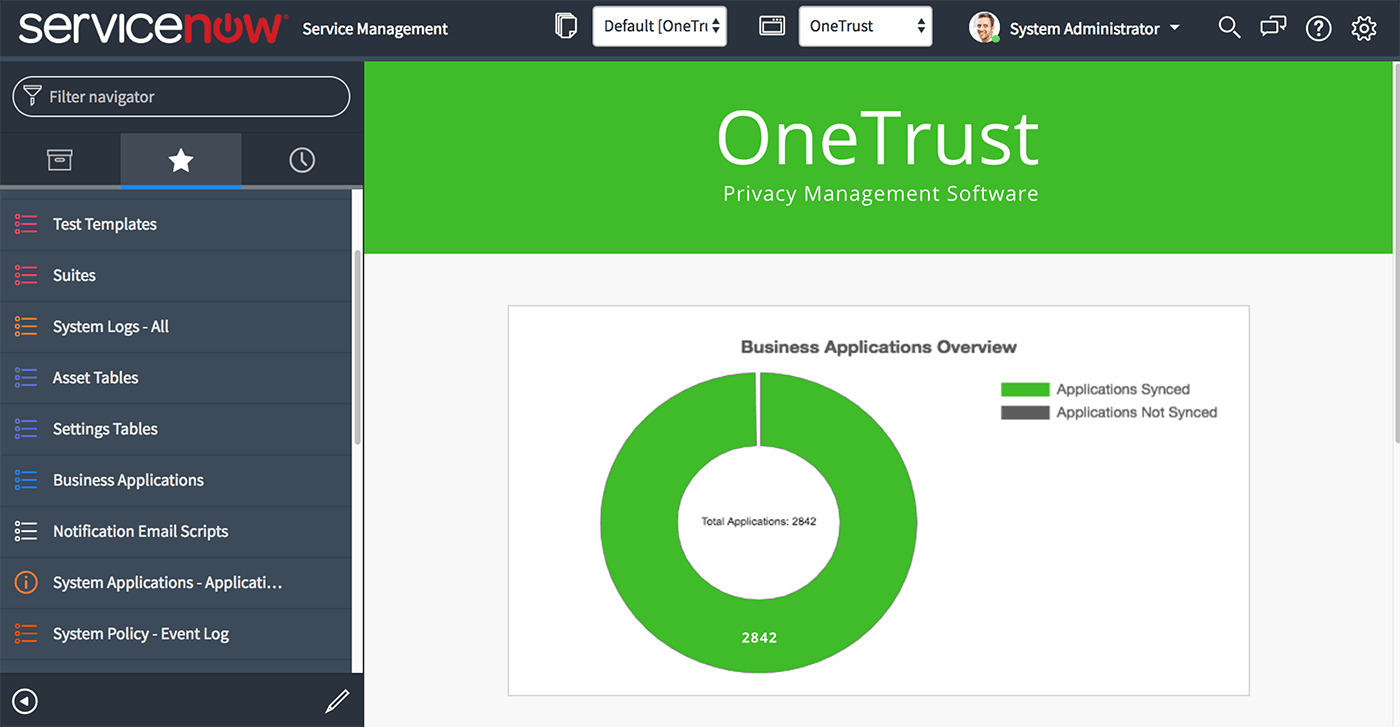1400x727 pixels.
Task: Click the Applications Not Synced legend label
Action: coord(1137,413)
